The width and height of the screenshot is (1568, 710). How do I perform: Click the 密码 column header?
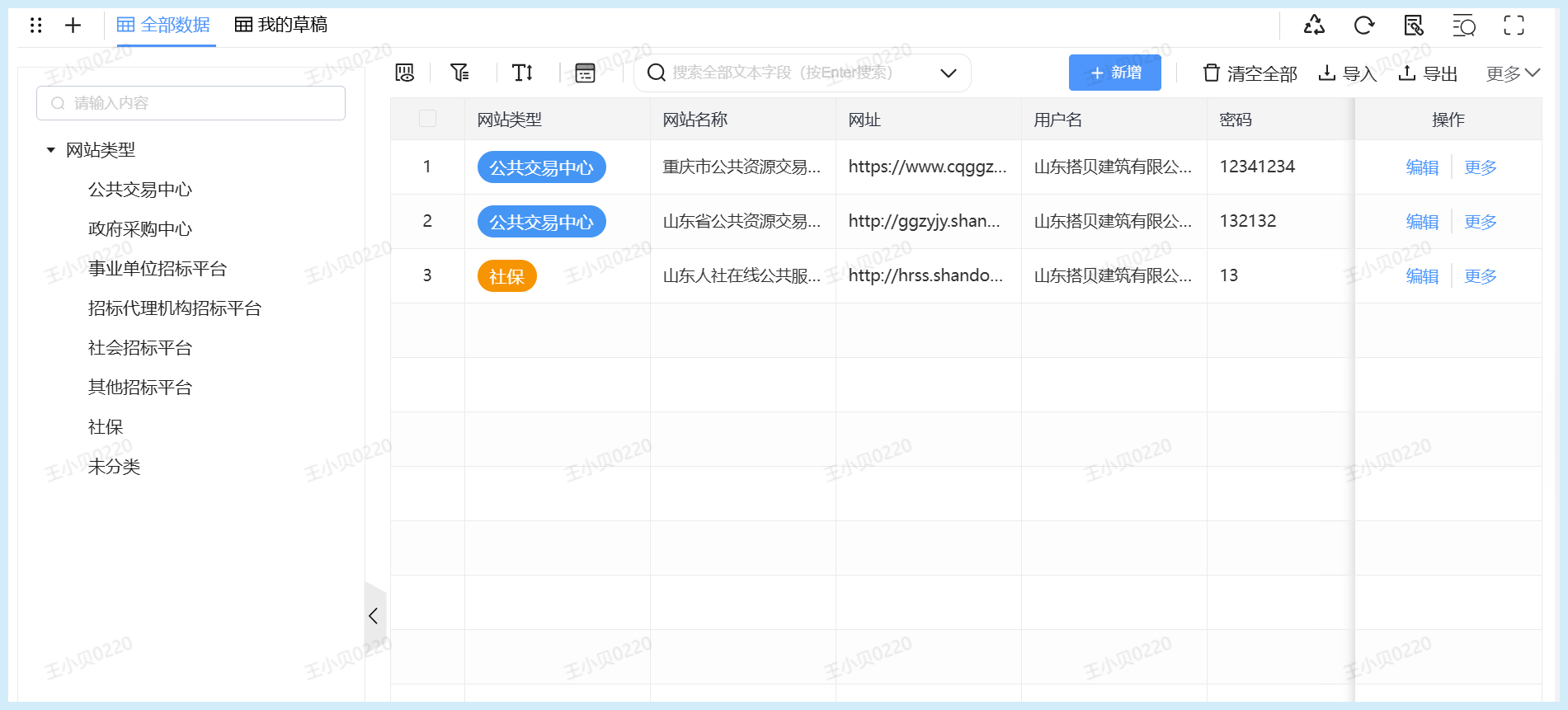click(x=1281, y=120)
